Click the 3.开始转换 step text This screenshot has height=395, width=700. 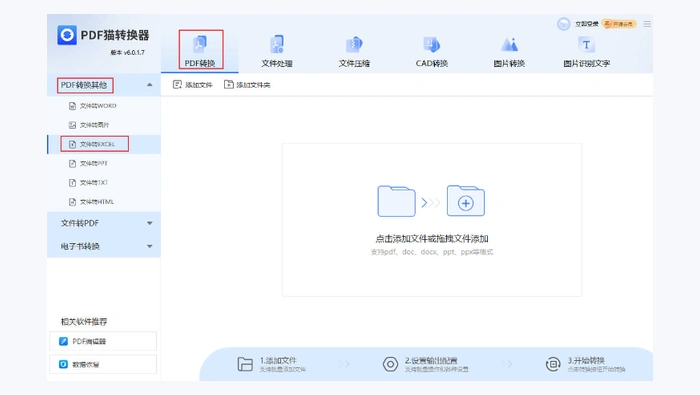coord(586,360)
